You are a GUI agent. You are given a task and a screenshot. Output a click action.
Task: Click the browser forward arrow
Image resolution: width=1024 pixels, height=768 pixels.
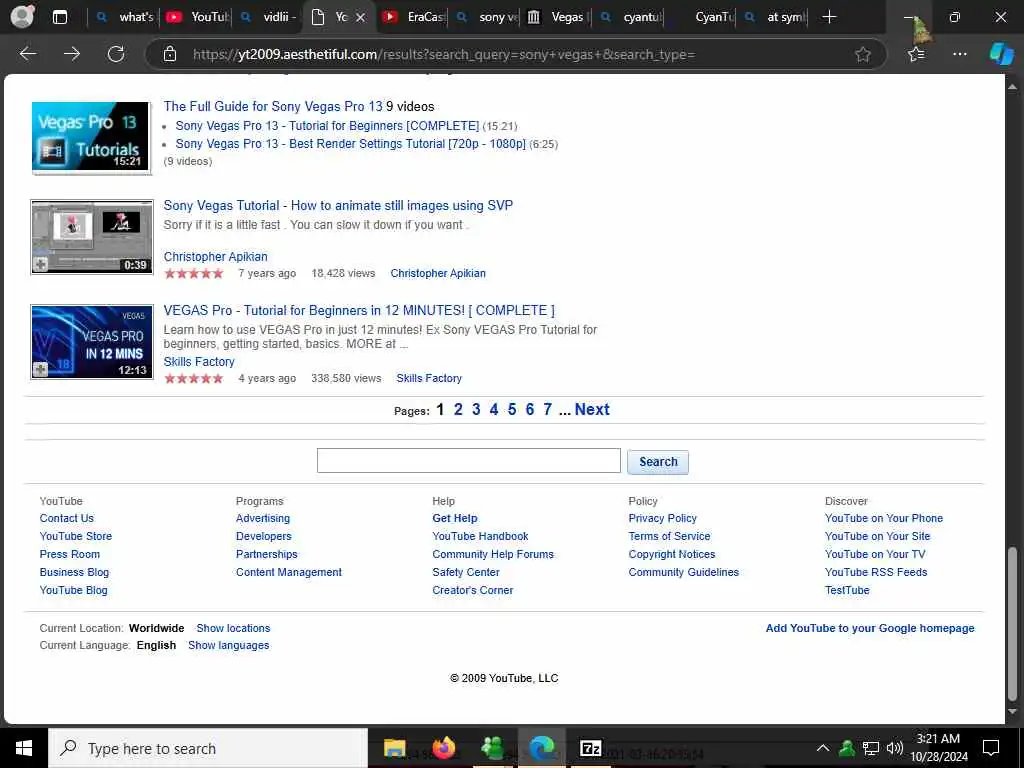click(x=72, y=54)
